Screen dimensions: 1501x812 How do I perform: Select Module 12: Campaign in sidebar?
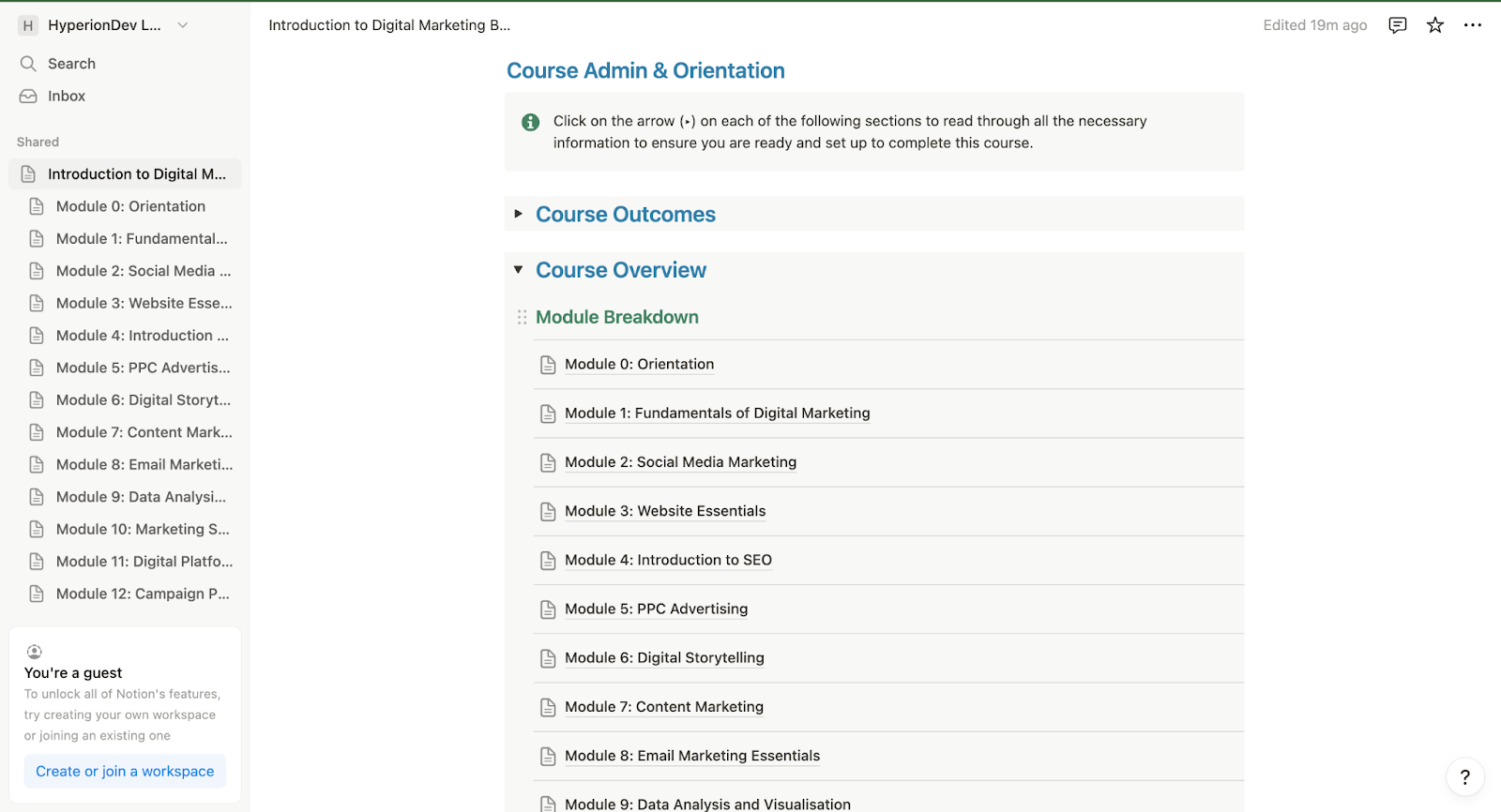143,594
